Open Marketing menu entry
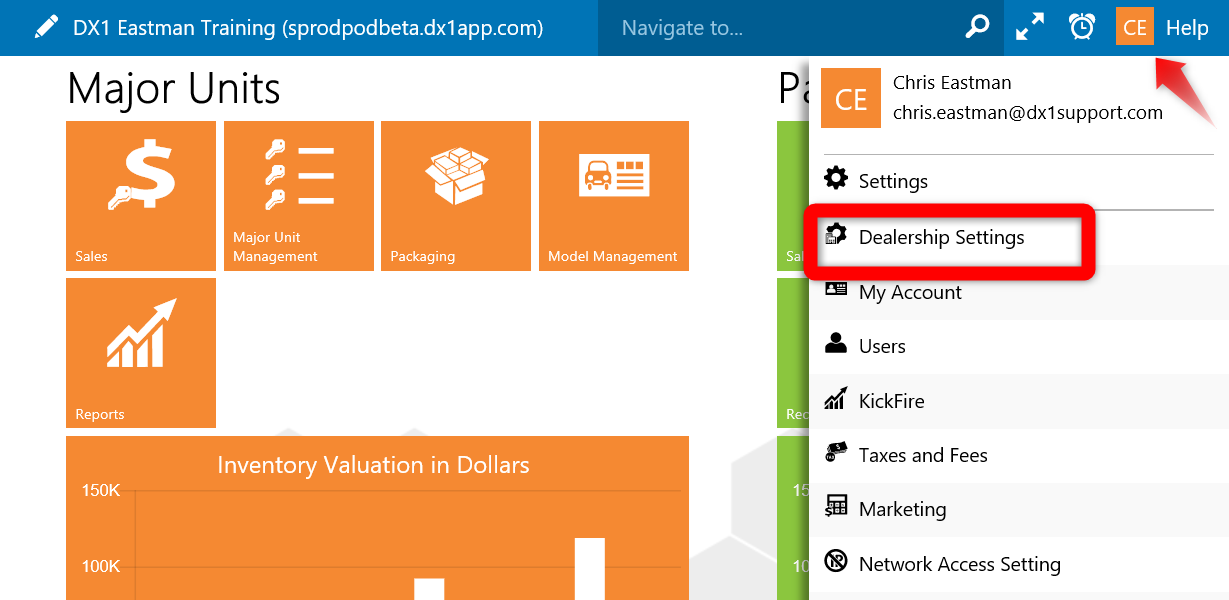 [x=1018, y=509]
